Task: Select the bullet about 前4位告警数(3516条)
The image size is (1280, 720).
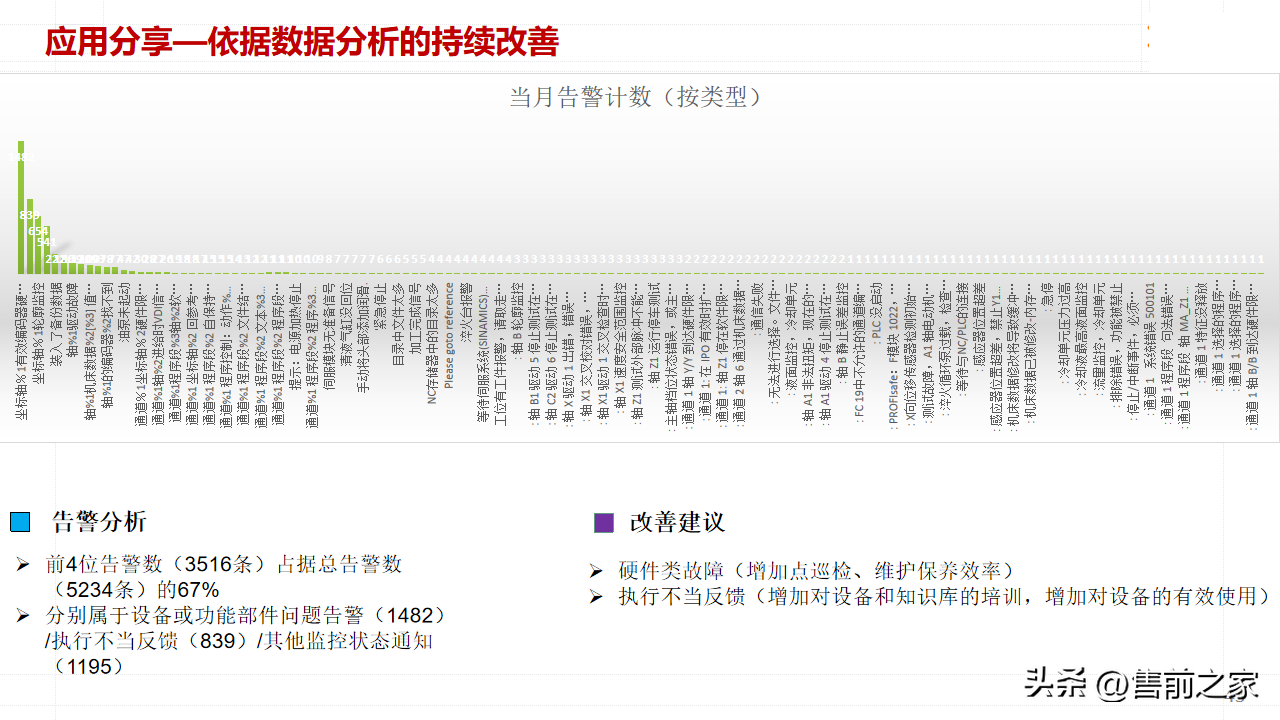Action: 224,576
